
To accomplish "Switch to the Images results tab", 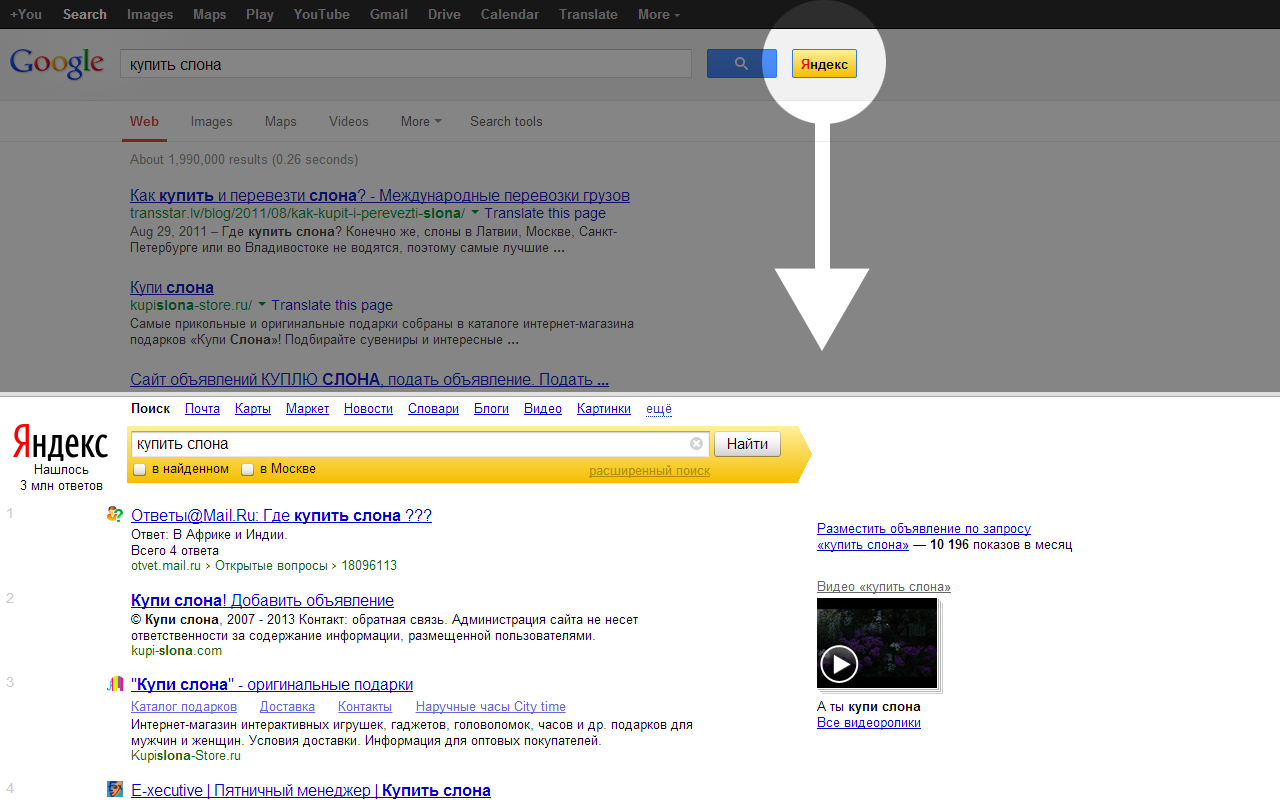I will coord(212,121).
